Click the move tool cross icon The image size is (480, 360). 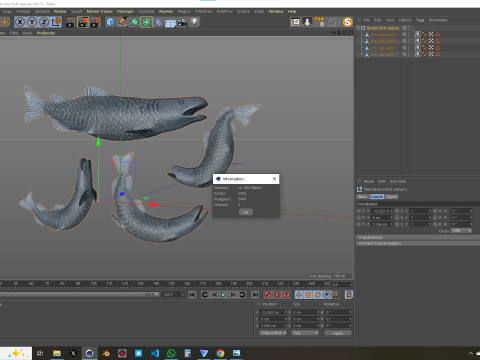(5, 22)
